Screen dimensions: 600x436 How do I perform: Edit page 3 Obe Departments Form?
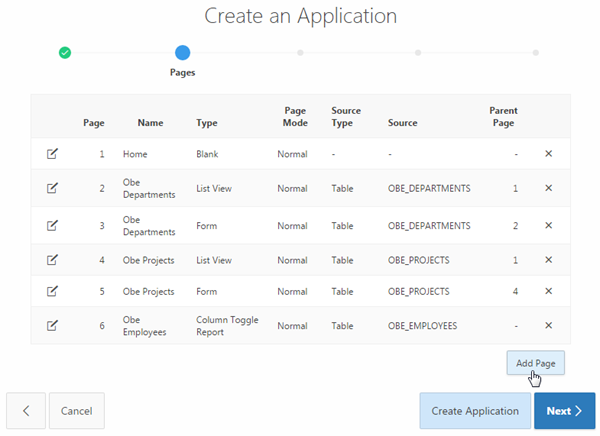point(52,226)
